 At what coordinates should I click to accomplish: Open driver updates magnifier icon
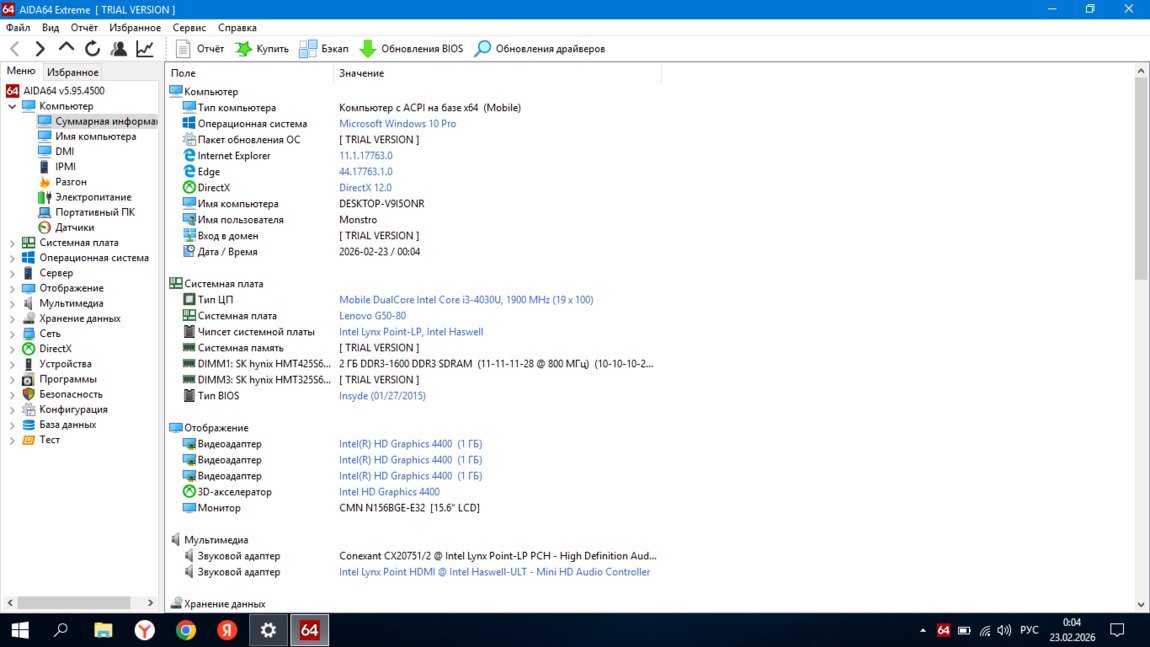[483, 48]
